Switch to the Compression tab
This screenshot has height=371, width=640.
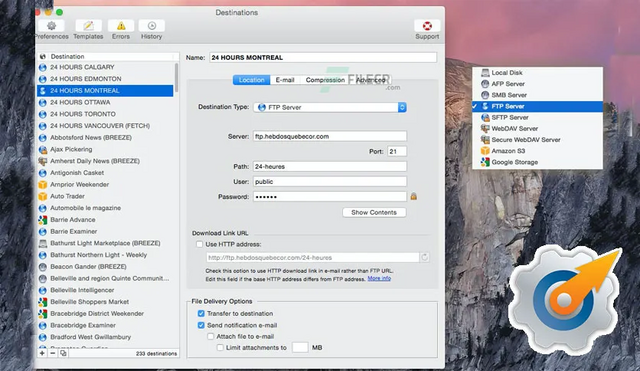click(325, 80)
